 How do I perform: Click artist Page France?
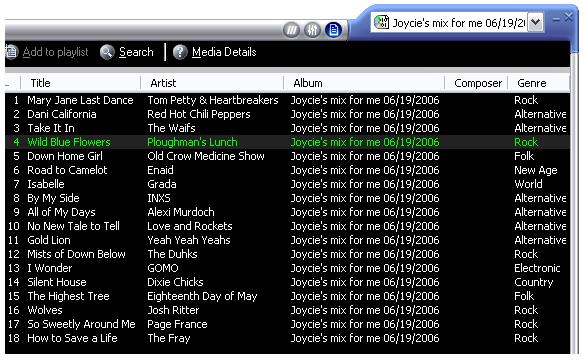pos(177,324)
